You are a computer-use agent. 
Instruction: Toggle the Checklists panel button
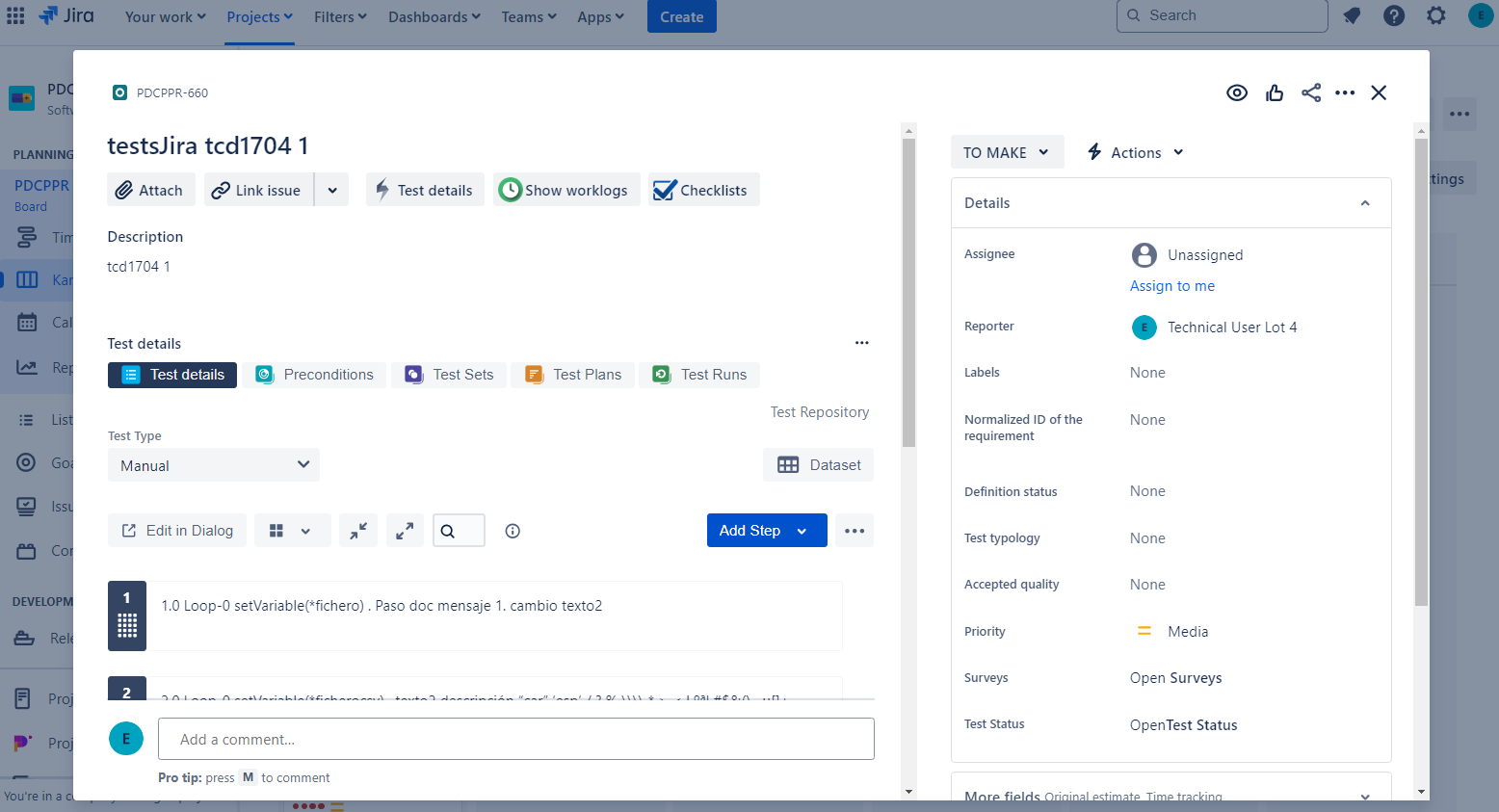click(703, 190)
